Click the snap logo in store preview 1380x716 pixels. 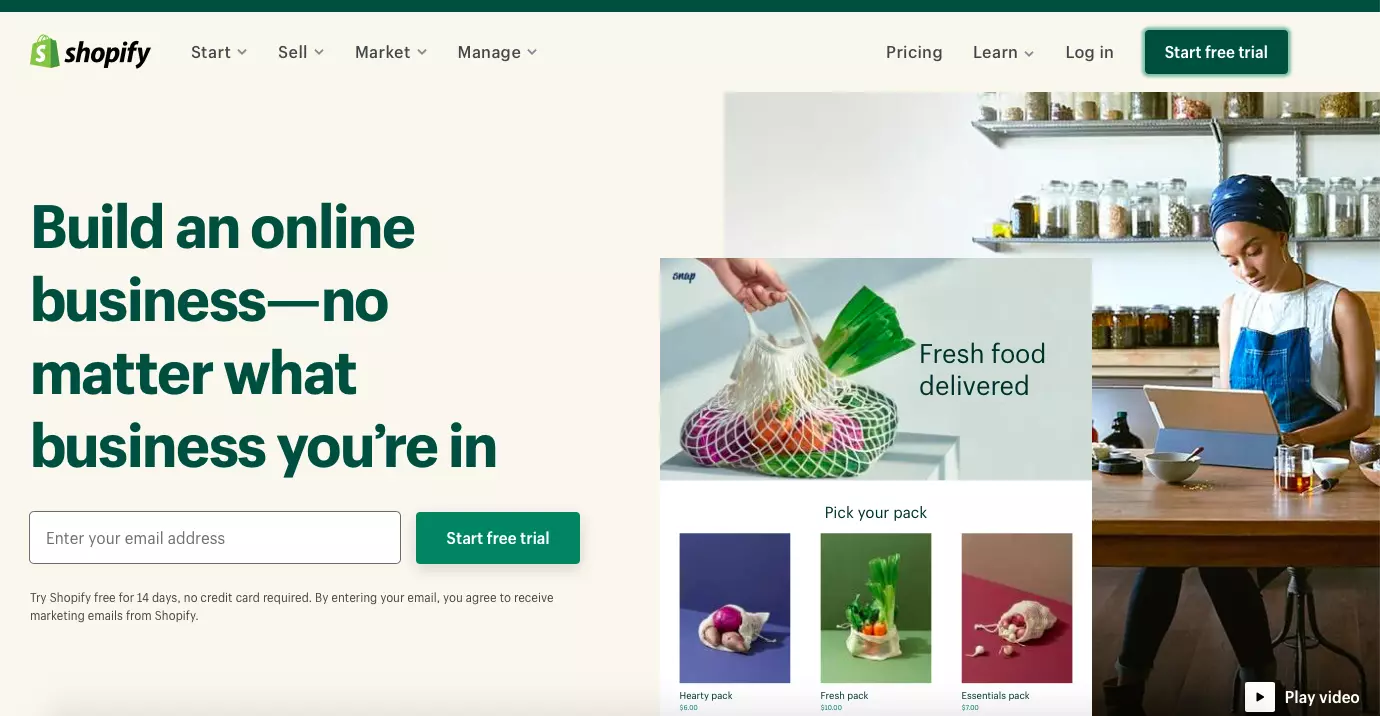[684, 276]
